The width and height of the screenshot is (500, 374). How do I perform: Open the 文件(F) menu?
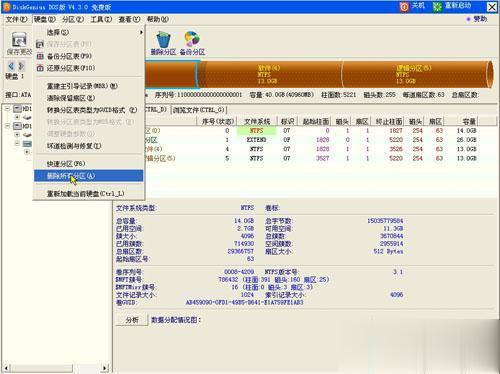click(16, 19)
